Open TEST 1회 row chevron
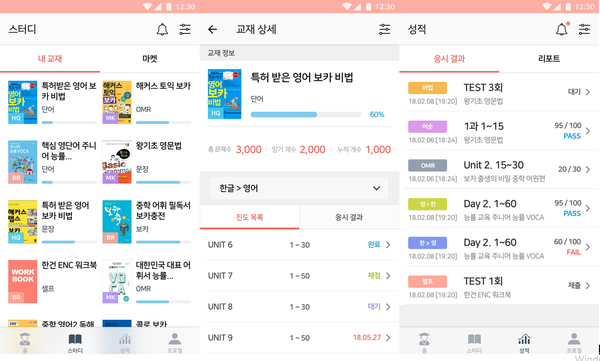600x361 pixels. pyautogui.click(x=588, y=286)
